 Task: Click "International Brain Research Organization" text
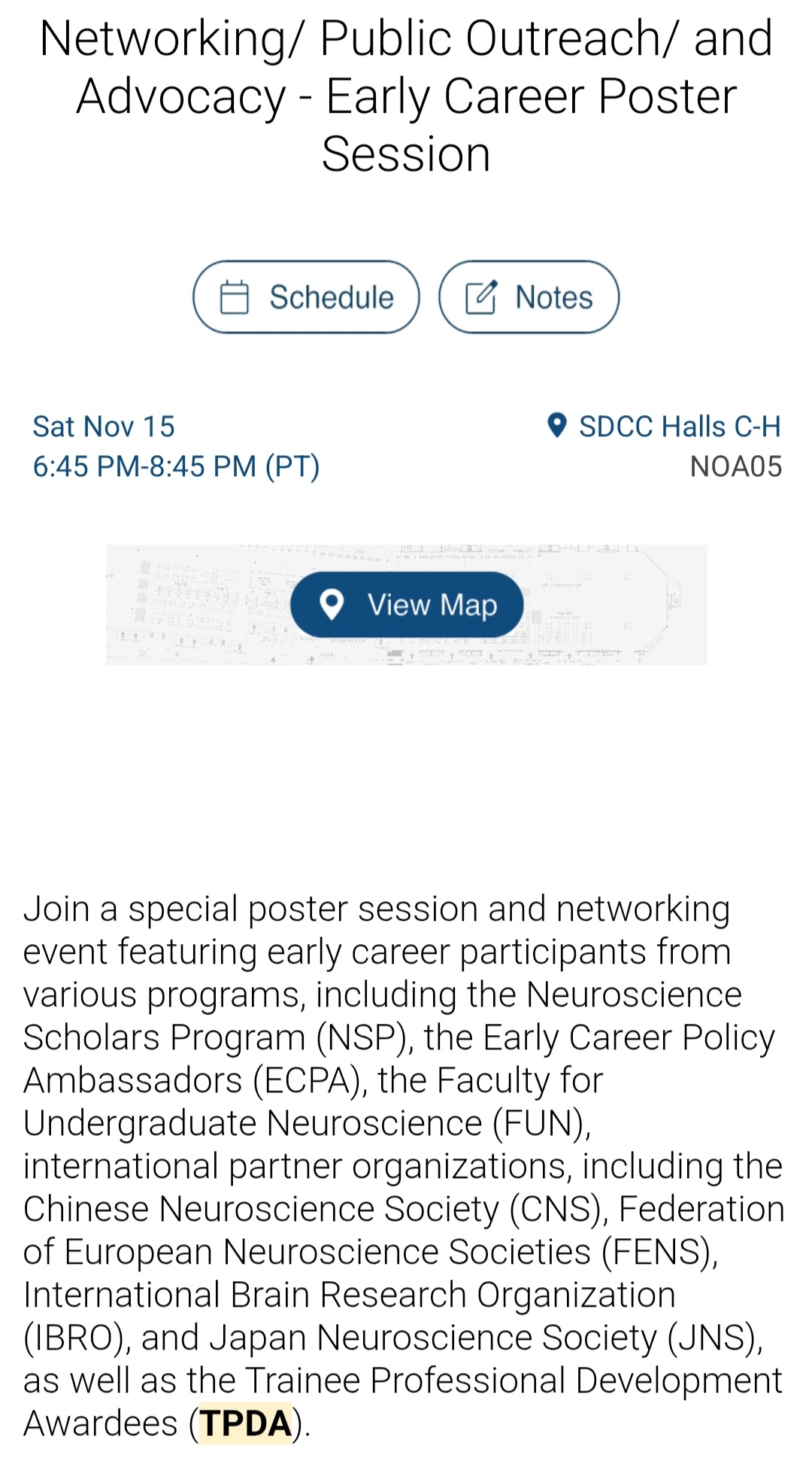(349, 1295)
